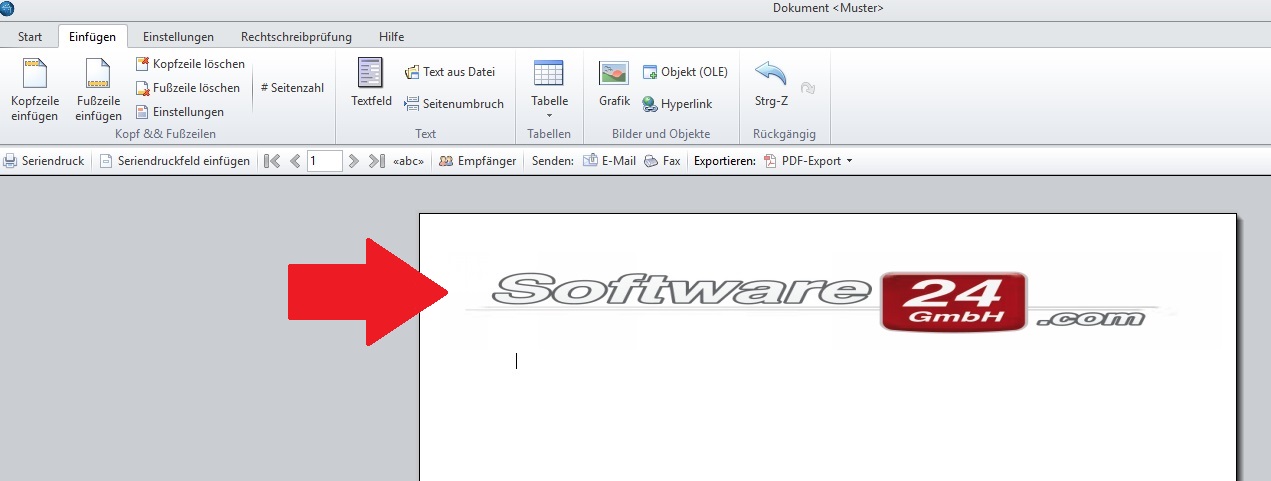Click the record number field
This screenshot has height=481, width=1271.
coord(325,161)
